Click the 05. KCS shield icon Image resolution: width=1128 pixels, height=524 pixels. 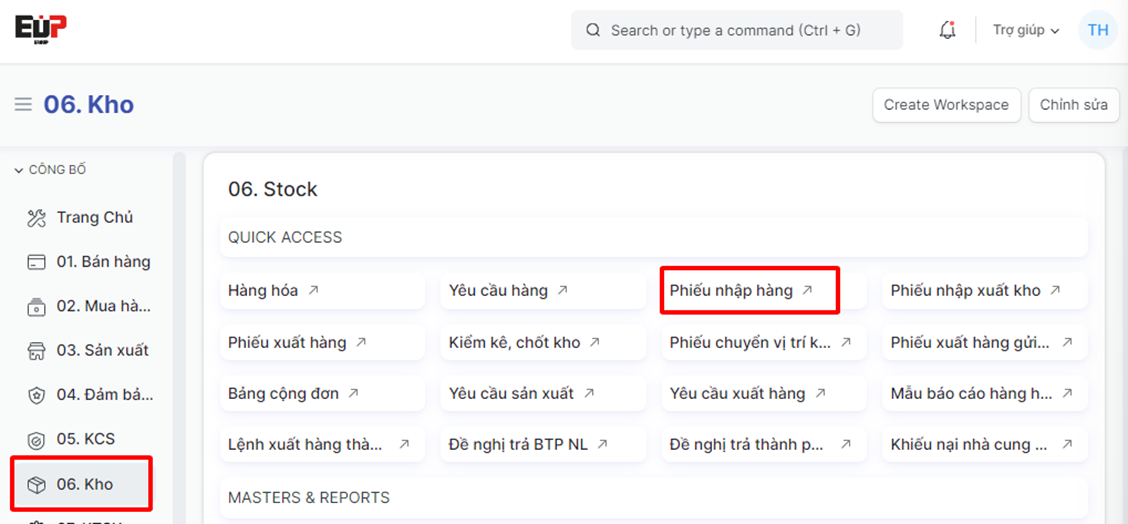[37, 439]
